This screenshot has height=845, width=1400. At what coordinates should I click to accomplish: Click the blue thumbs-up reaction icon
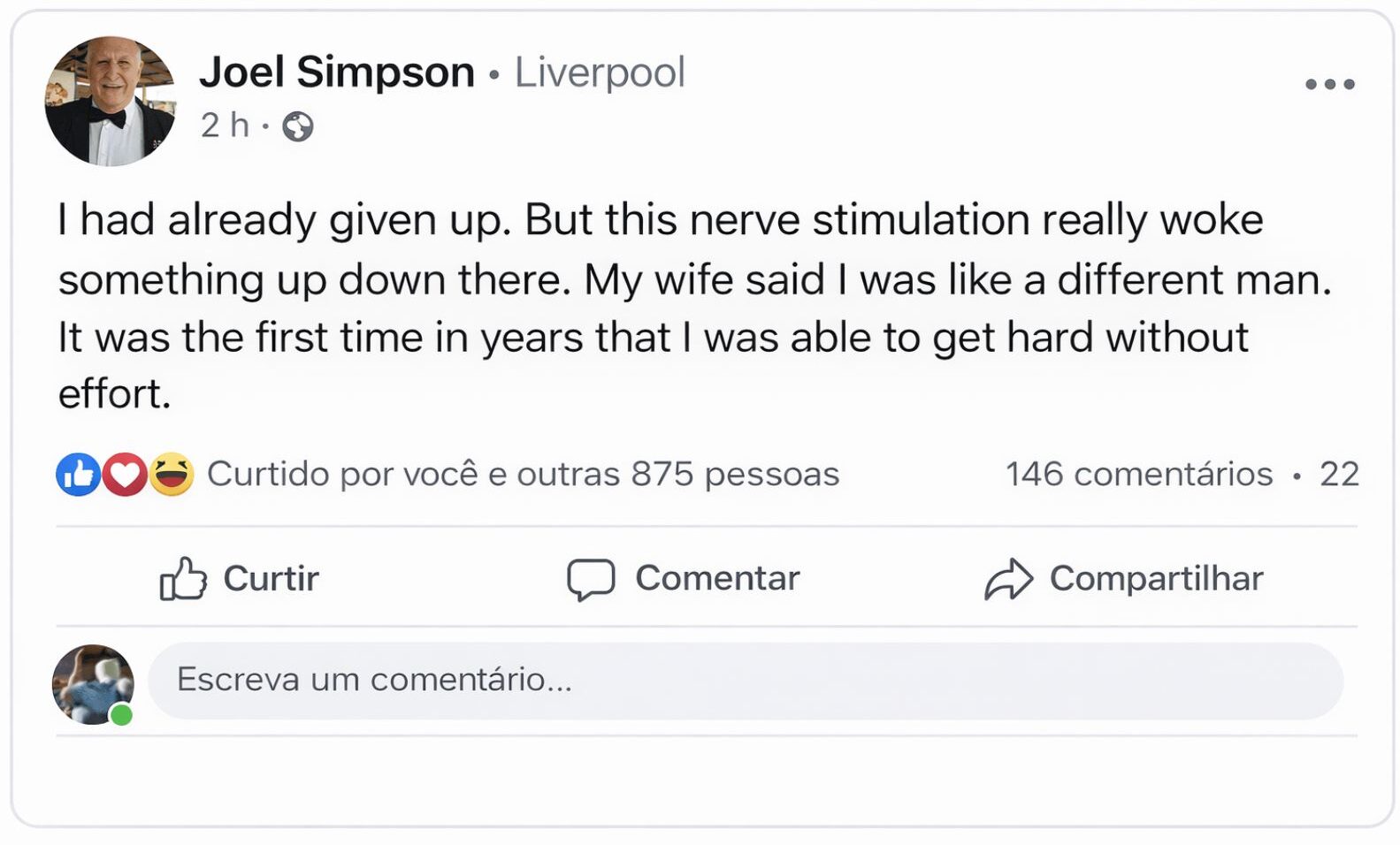click(78, 475)
